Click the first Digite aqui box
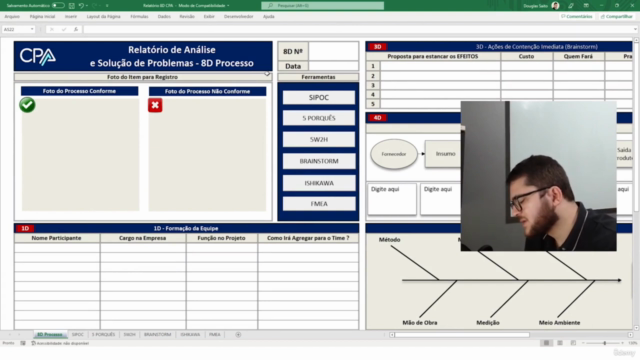 coord(392,199)
